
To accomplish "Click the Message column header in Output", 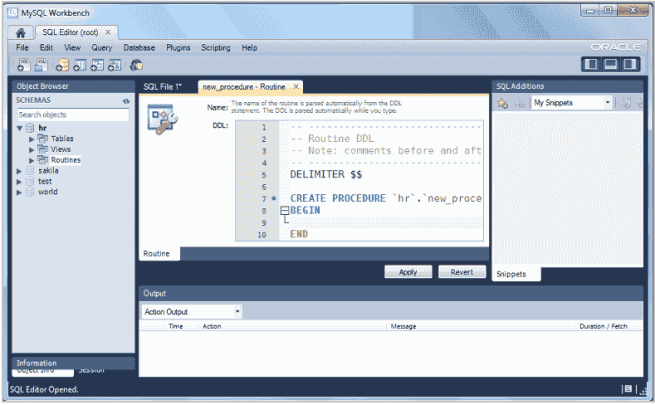I will pyautogui.click(x=403, y=327).
